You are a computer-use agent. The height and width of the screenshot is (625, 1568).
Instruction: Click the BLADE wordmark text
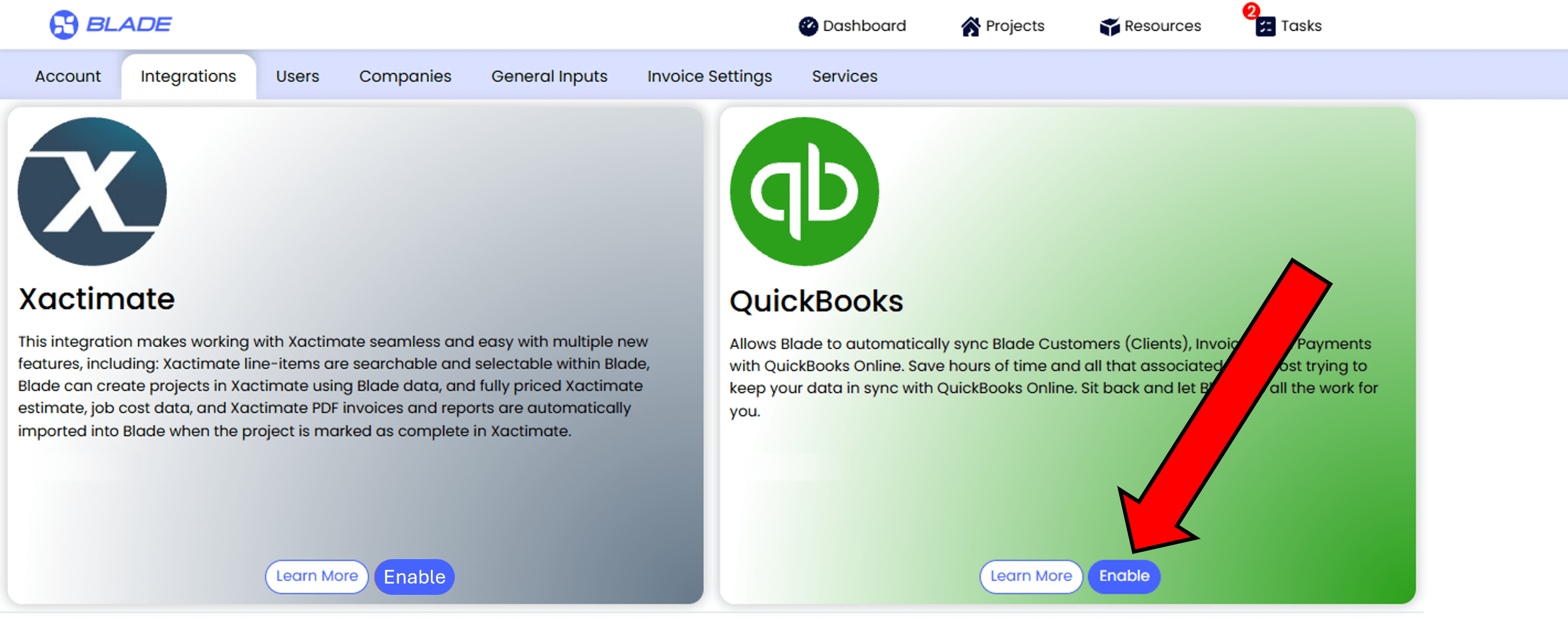(129, 24)
